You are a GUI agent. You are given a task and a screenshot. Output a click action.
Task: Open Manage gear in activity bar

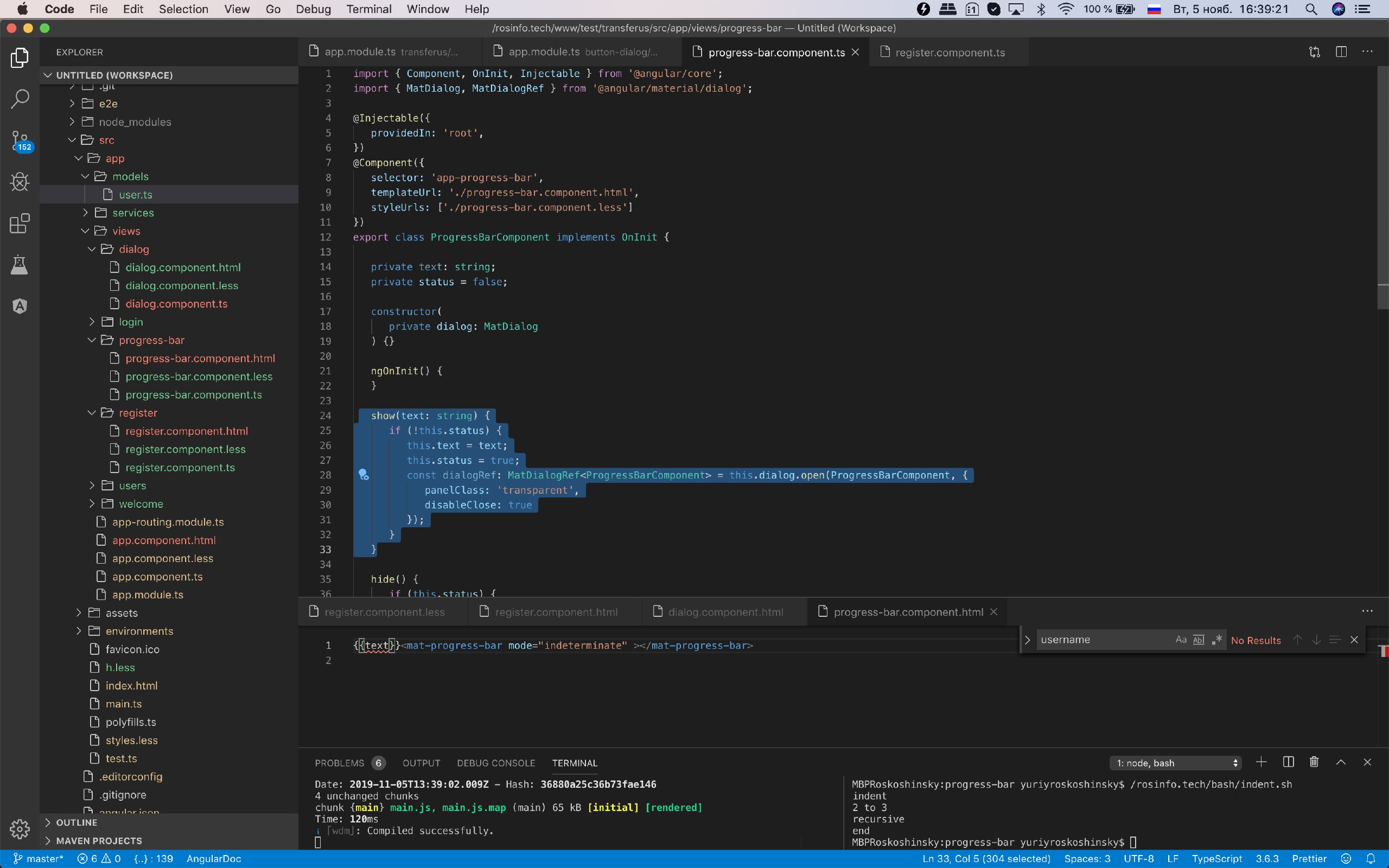point(20,829)
